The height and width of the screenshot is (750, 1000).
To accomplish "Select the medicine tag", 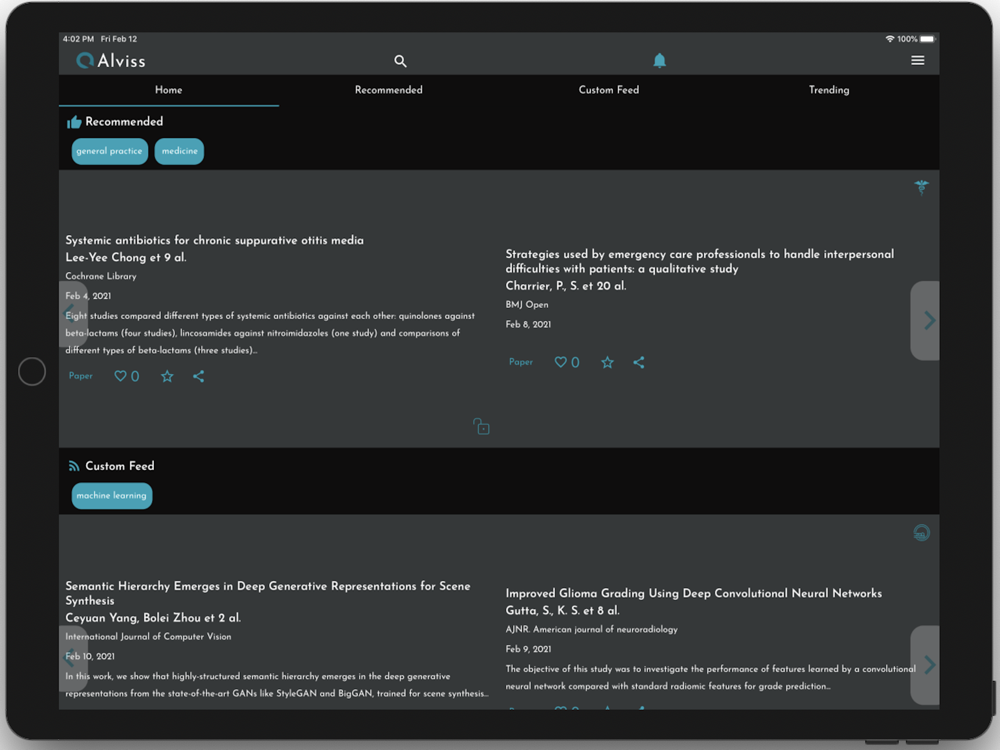I will pos(179,151).
